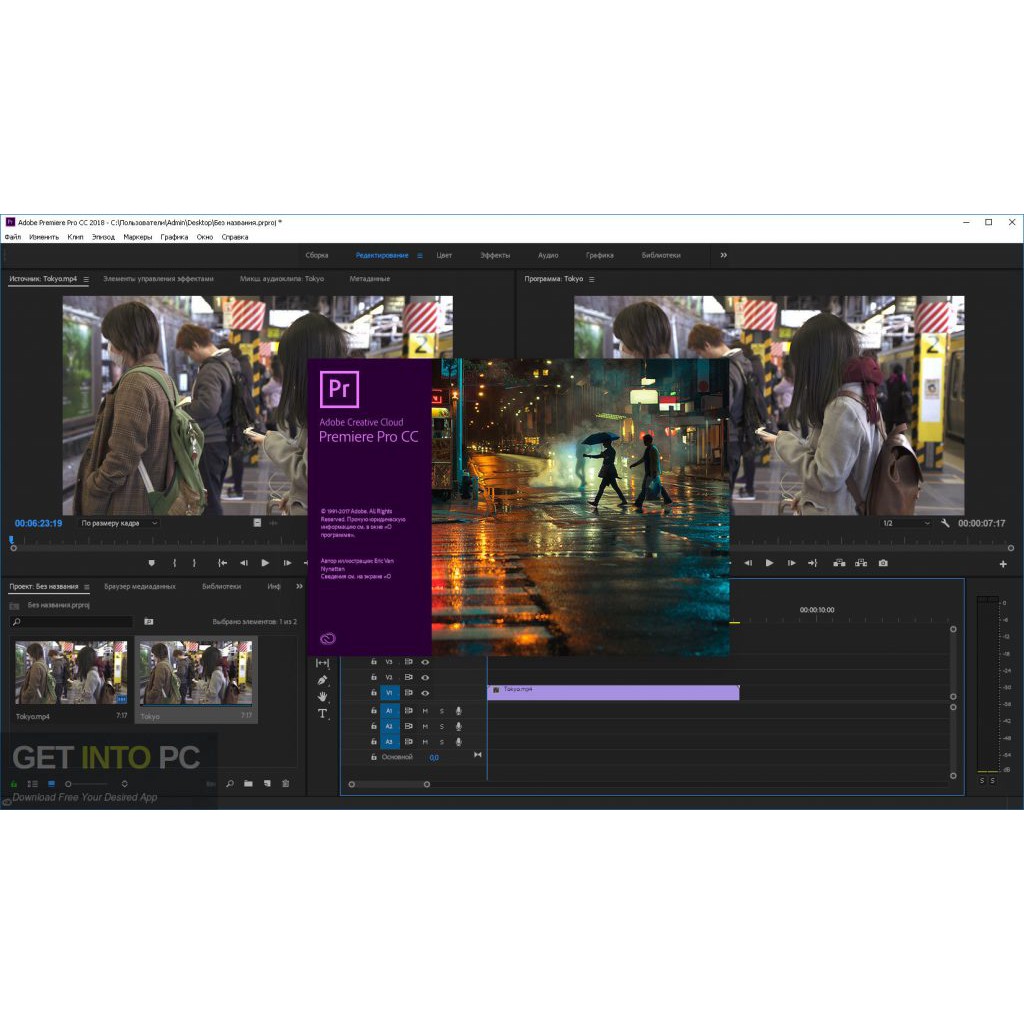Open the source zoom level dropdown
The image size is (1024, 1024).
coord(120,523)
